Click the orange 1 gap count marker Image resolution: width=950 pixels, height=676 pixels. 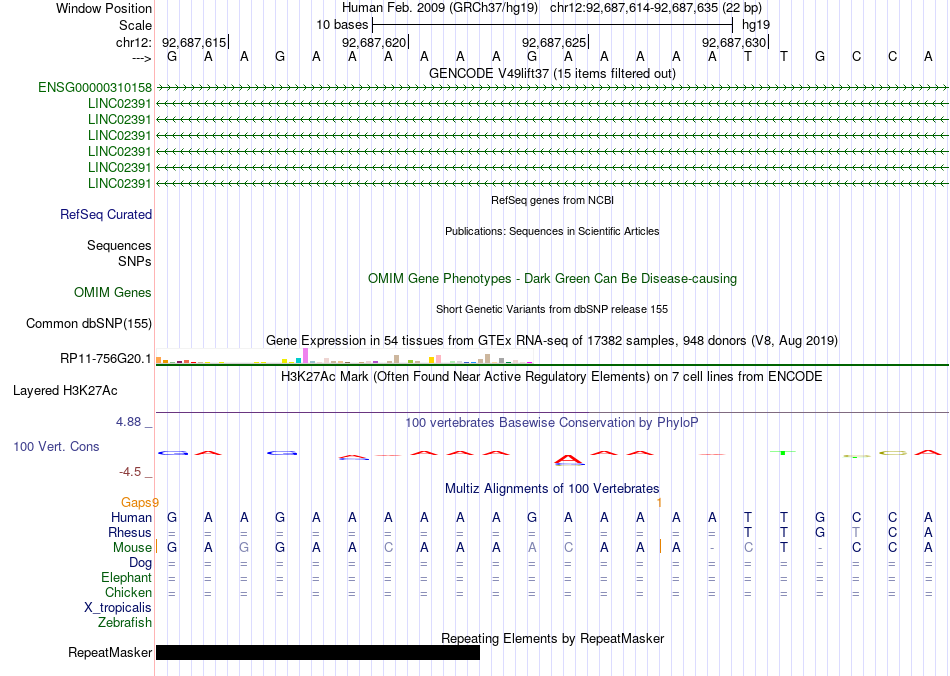coord(659,503)
